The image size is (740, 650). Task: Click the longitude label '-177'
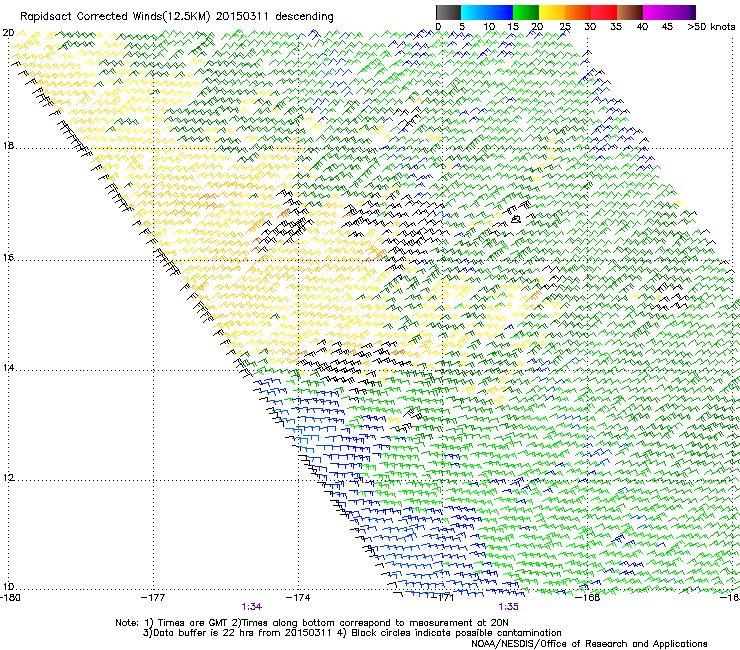point(153,598)
